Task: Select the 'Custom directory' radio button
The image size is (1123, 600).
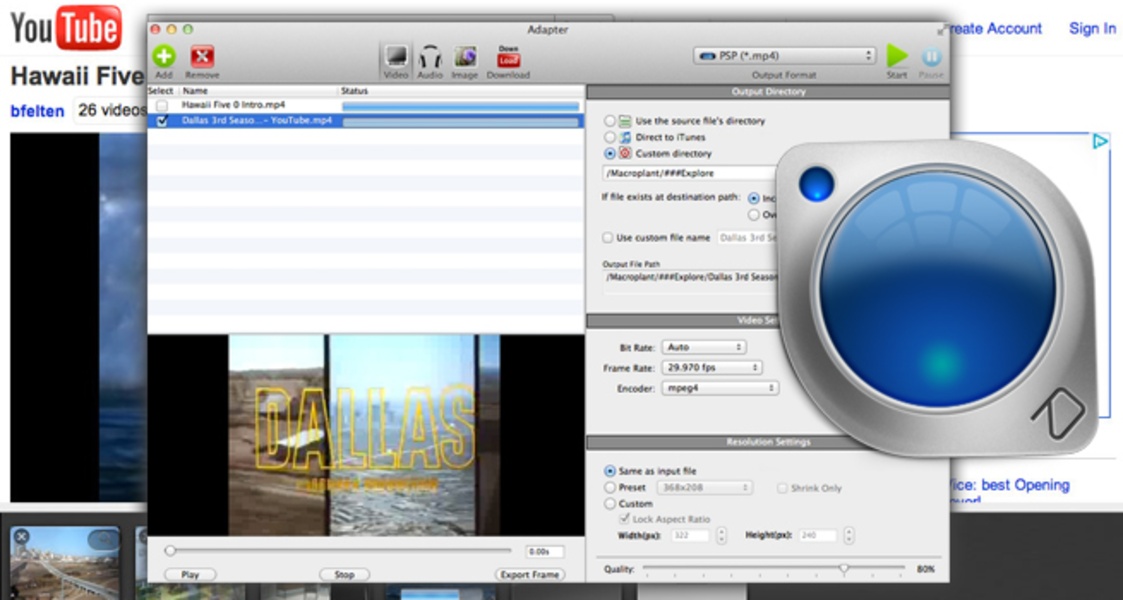Action: (609, 153)
